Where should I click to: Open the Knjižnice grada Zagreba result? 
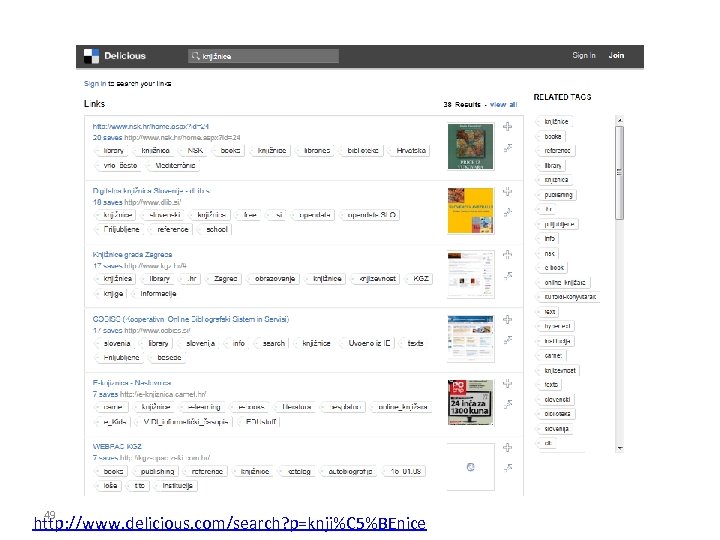click(x=132, y=254)
